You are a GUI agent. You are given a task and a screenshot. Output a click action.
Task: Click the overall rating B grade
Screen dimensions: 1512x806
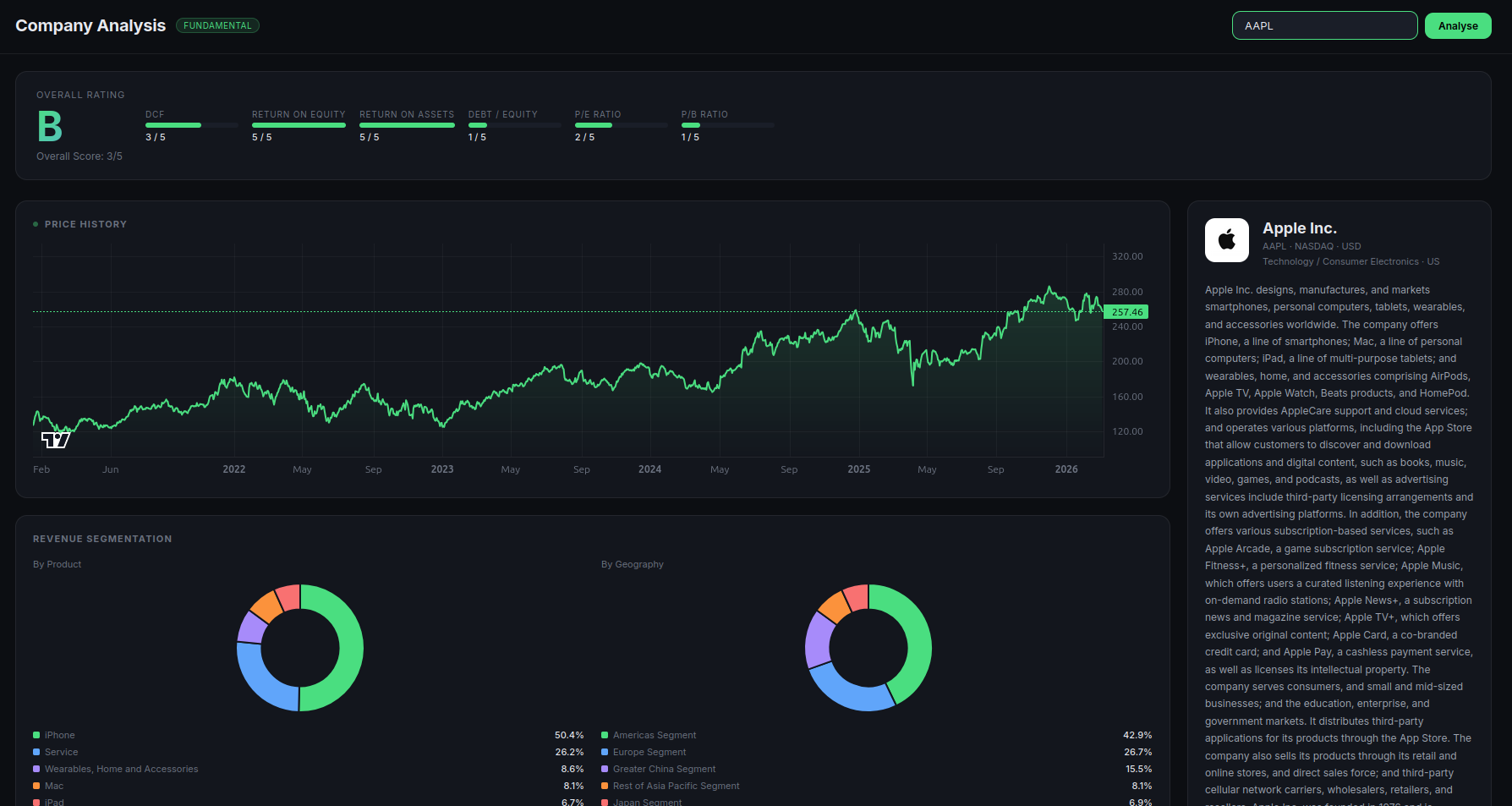point(50,127)
